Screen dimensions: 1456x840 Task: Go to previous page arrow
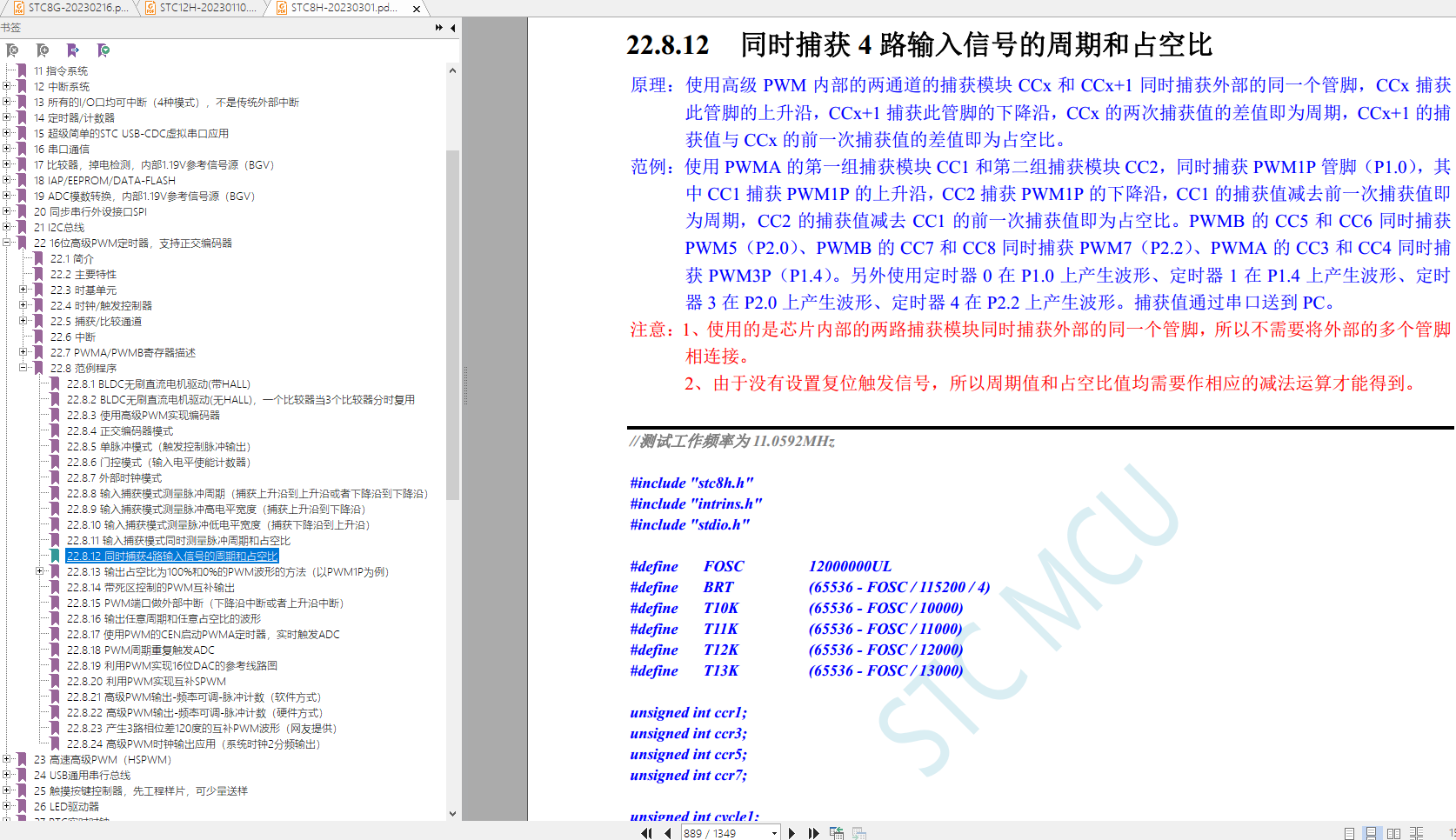click(x=668, y=833)
